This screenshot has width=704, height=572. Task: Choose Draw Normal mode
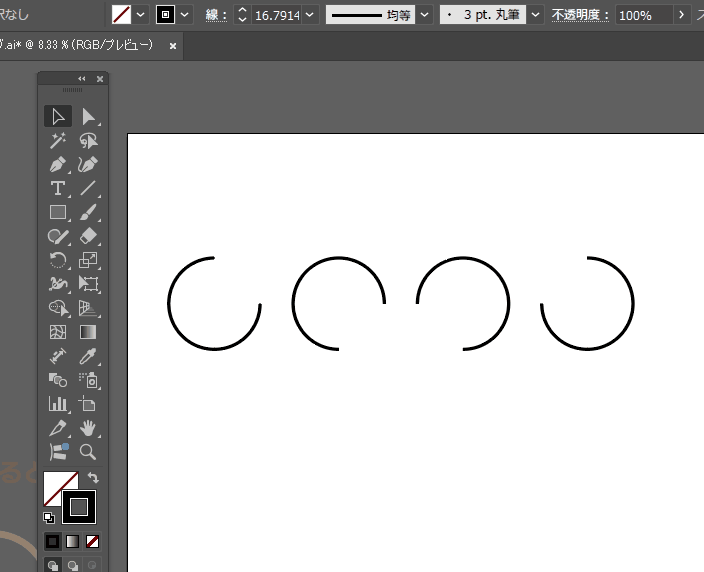coord(53,565)
